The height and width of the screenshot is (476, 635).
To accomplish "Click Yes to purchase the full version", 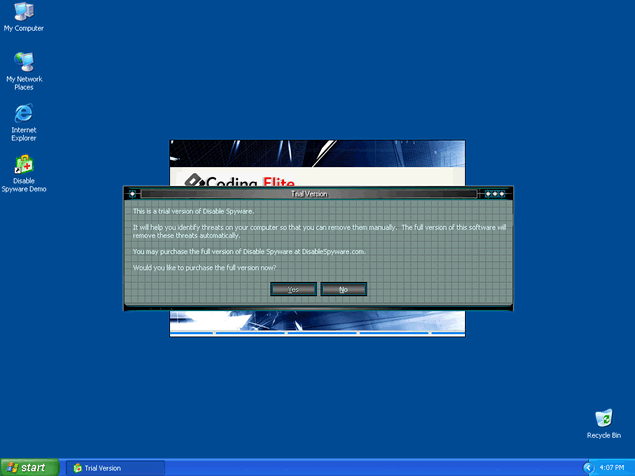I will click(x=293, y=289).
